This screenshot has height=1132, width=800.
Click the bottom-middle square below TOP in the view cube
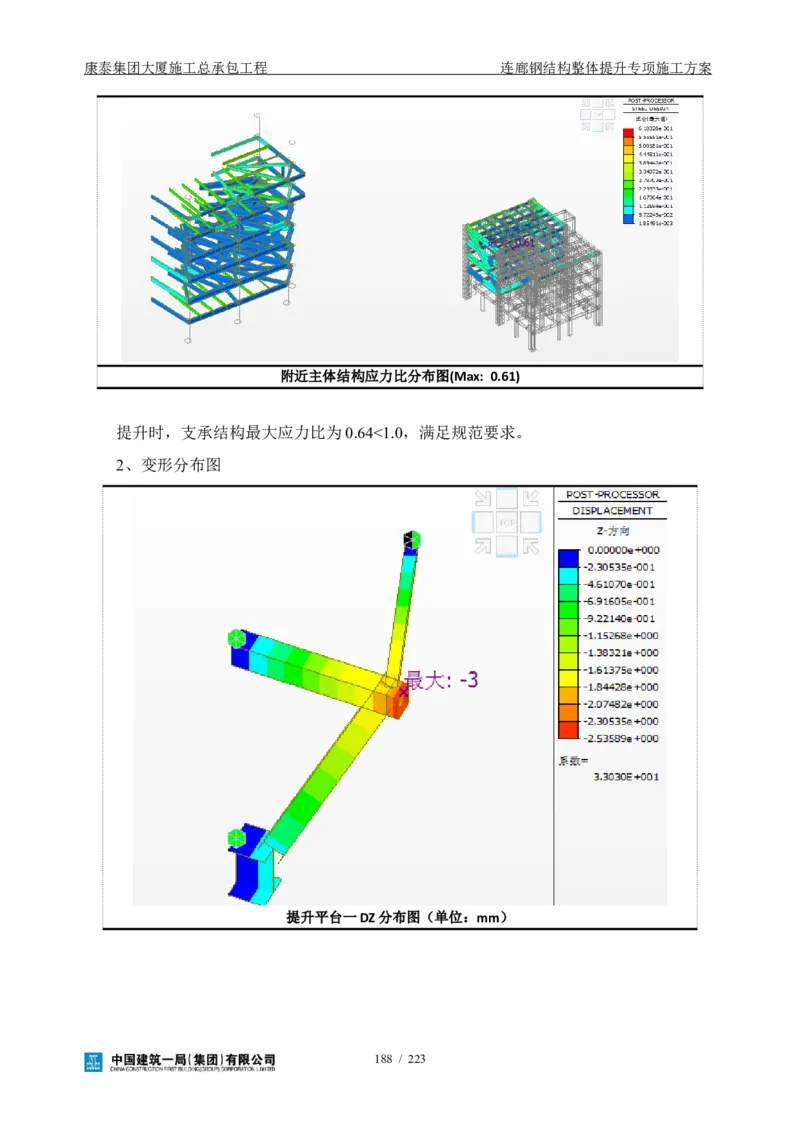(x=507, y=545)
